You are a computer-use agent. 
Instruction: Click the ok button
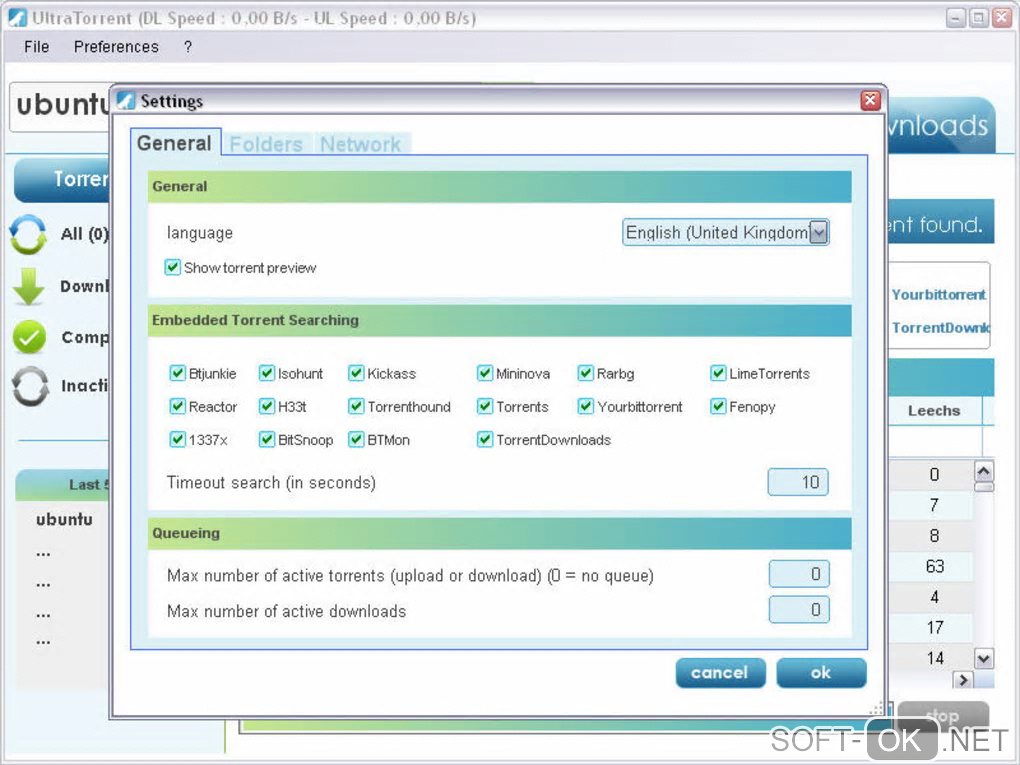[x=821, y=673]
